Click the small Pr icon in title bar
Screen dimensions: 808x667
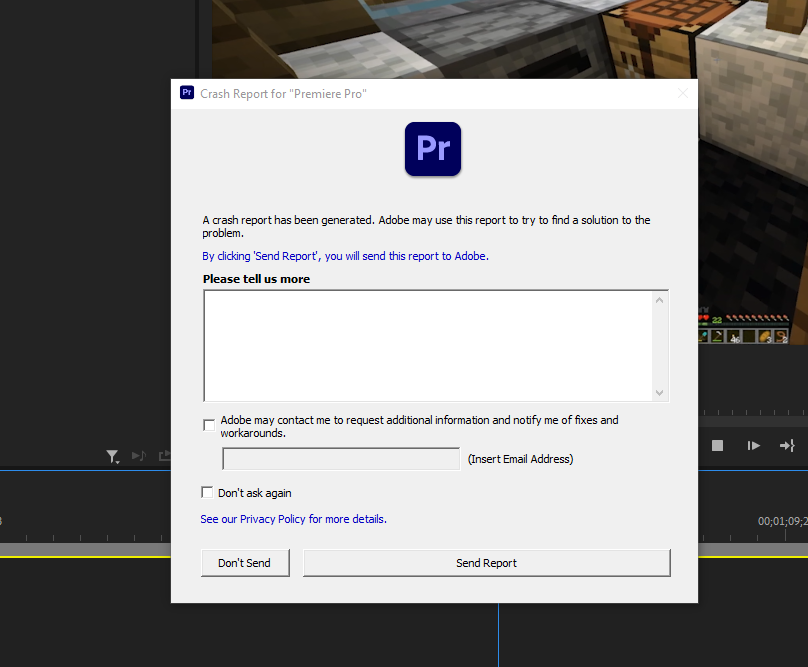click(187, 93)
